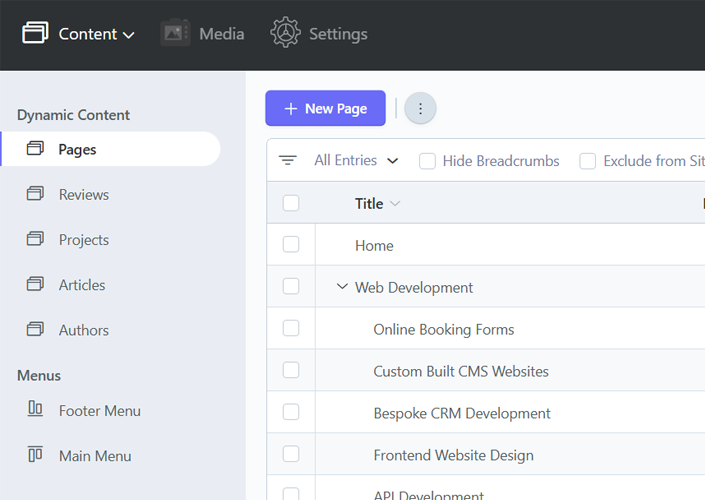The image size is (705, 500).
Task: Click the filter lines icon
Action: click(x=288, y=160)
